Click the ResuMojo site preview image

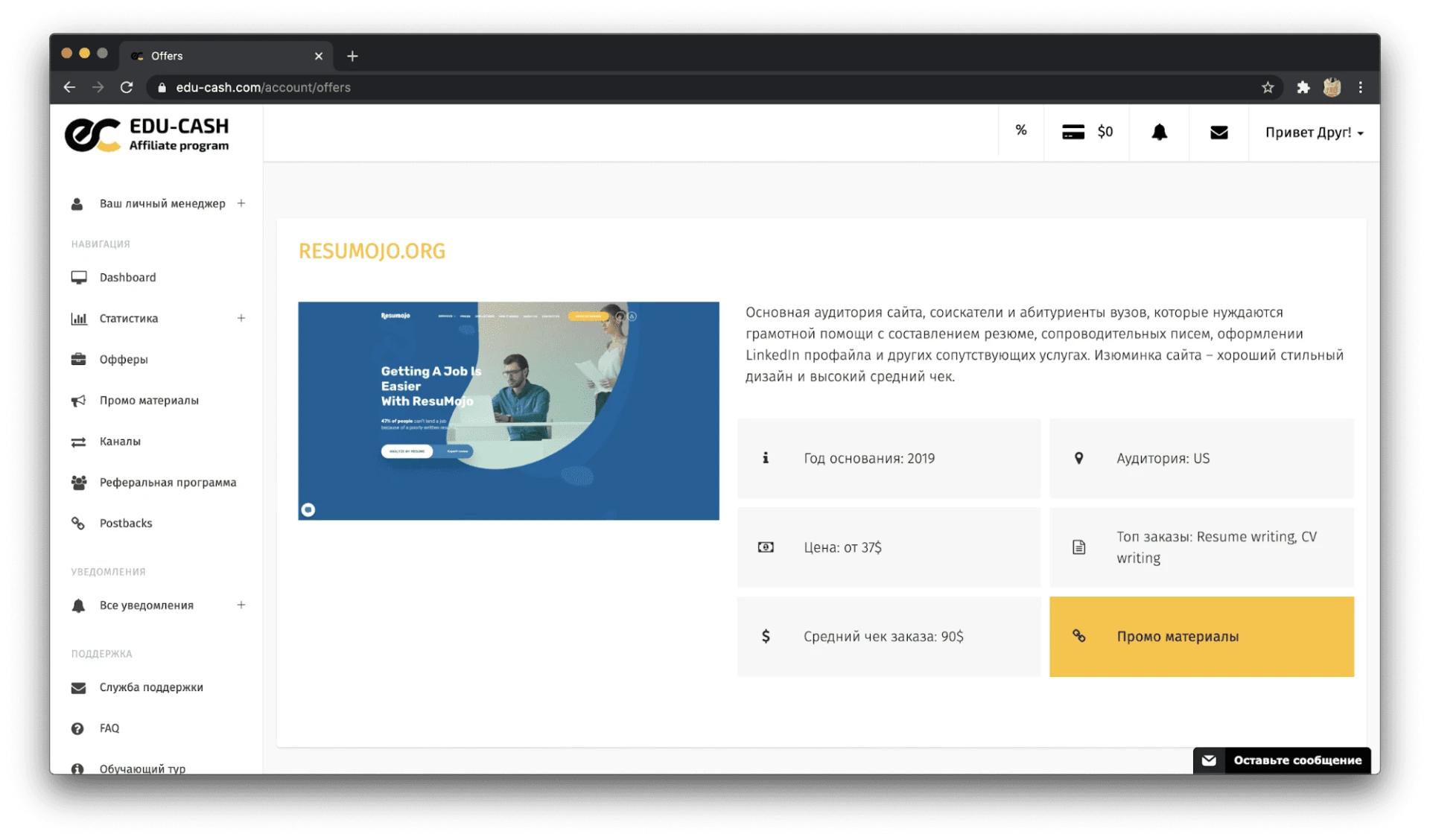coord(509,411)
